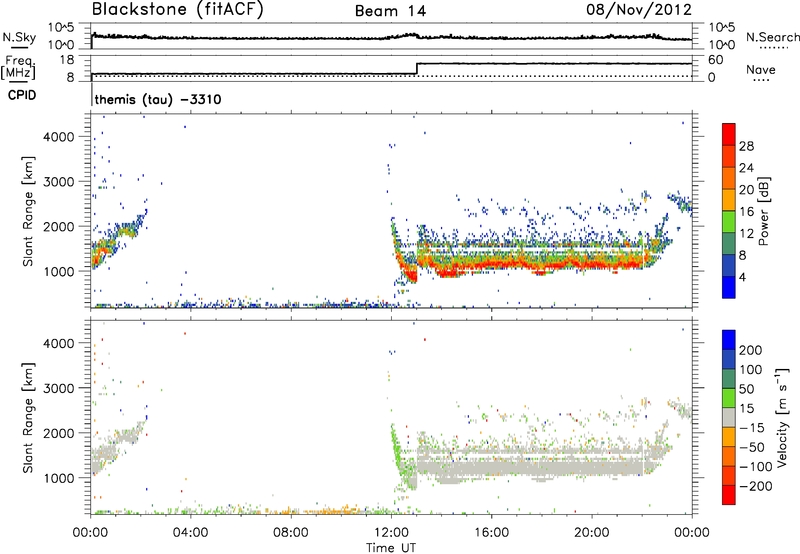Click the frequency step-up at 13:00 UT
Image resolution: width=800 pixels, height=554 pixels.
pos(417,69)
